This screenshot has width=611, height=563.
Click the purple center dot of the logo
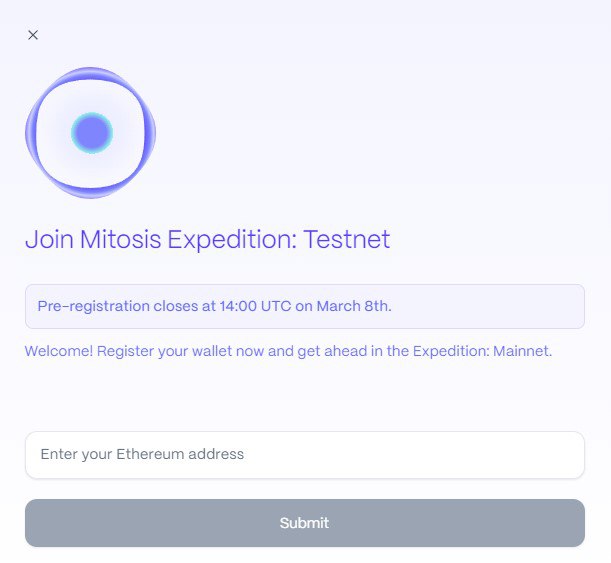click(92, 133)
